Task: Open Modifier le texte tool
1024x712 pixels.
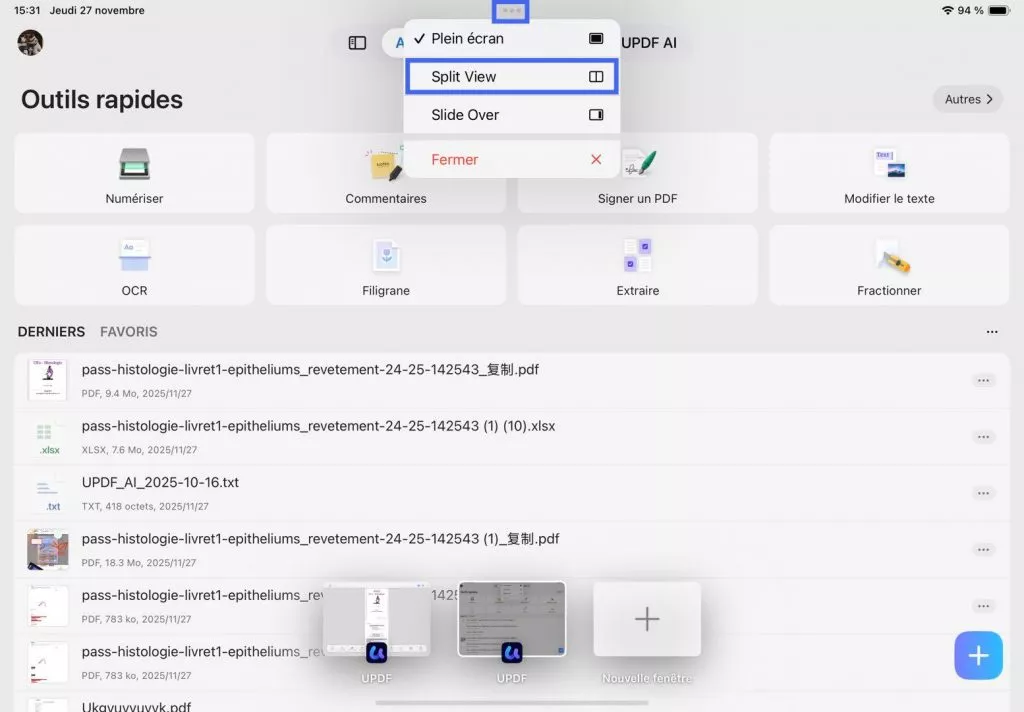Action: pos(889,173)
